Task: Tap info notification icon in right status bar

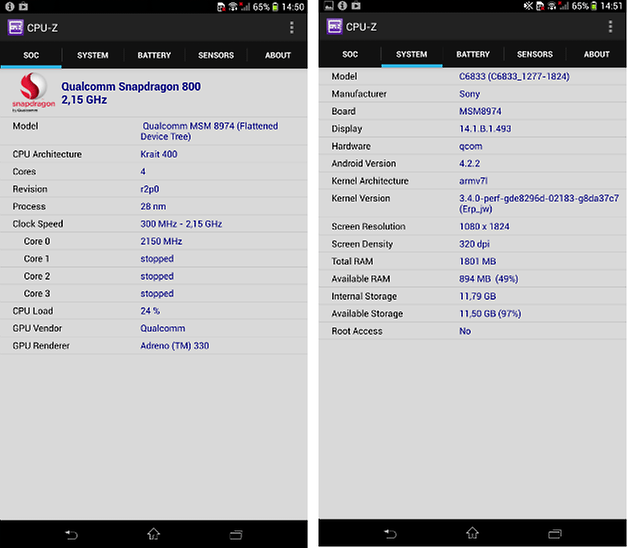Action: tap(342, 6)
